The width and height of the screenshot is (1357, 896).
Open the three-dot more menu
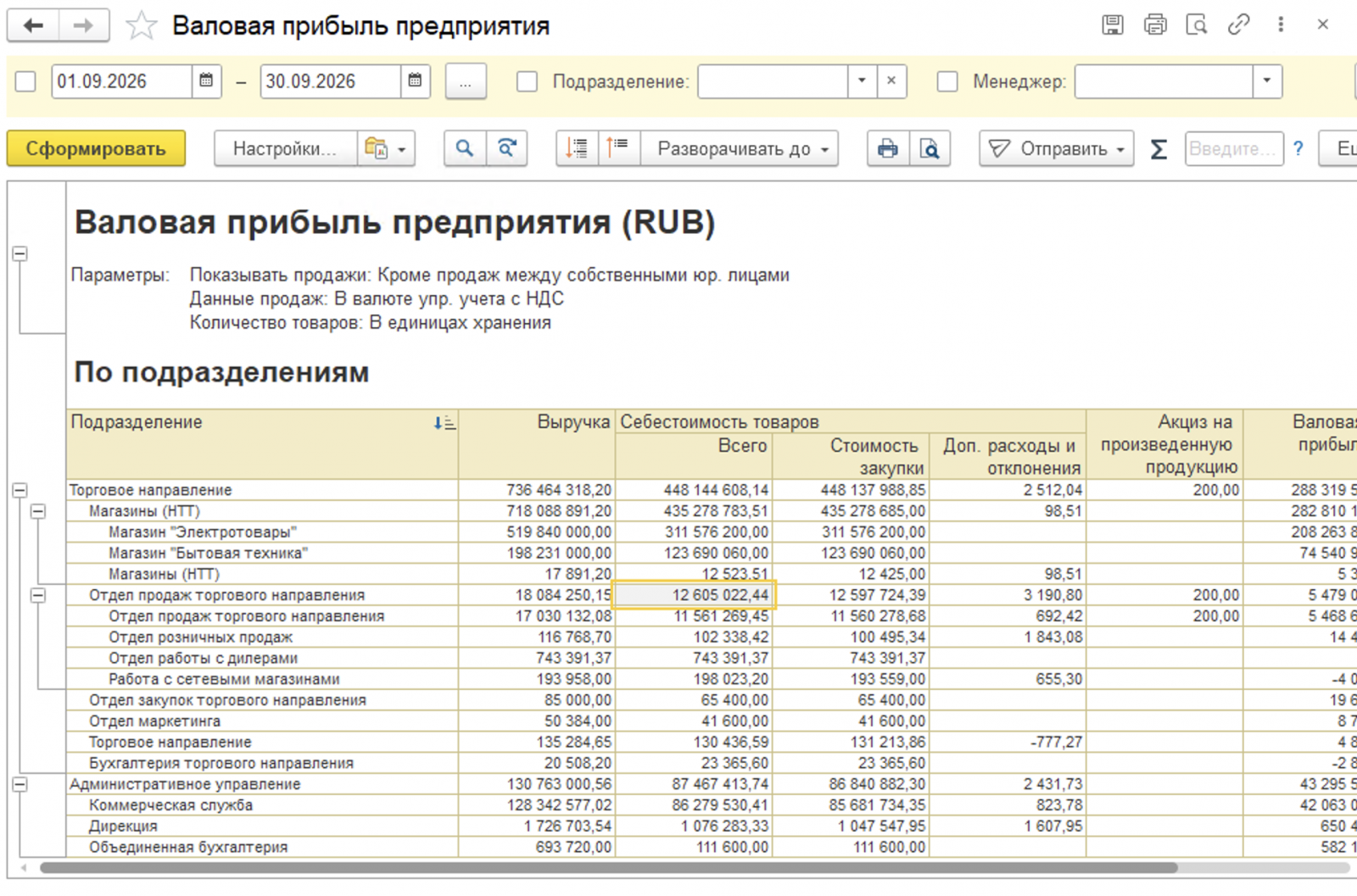[1281, 25]
